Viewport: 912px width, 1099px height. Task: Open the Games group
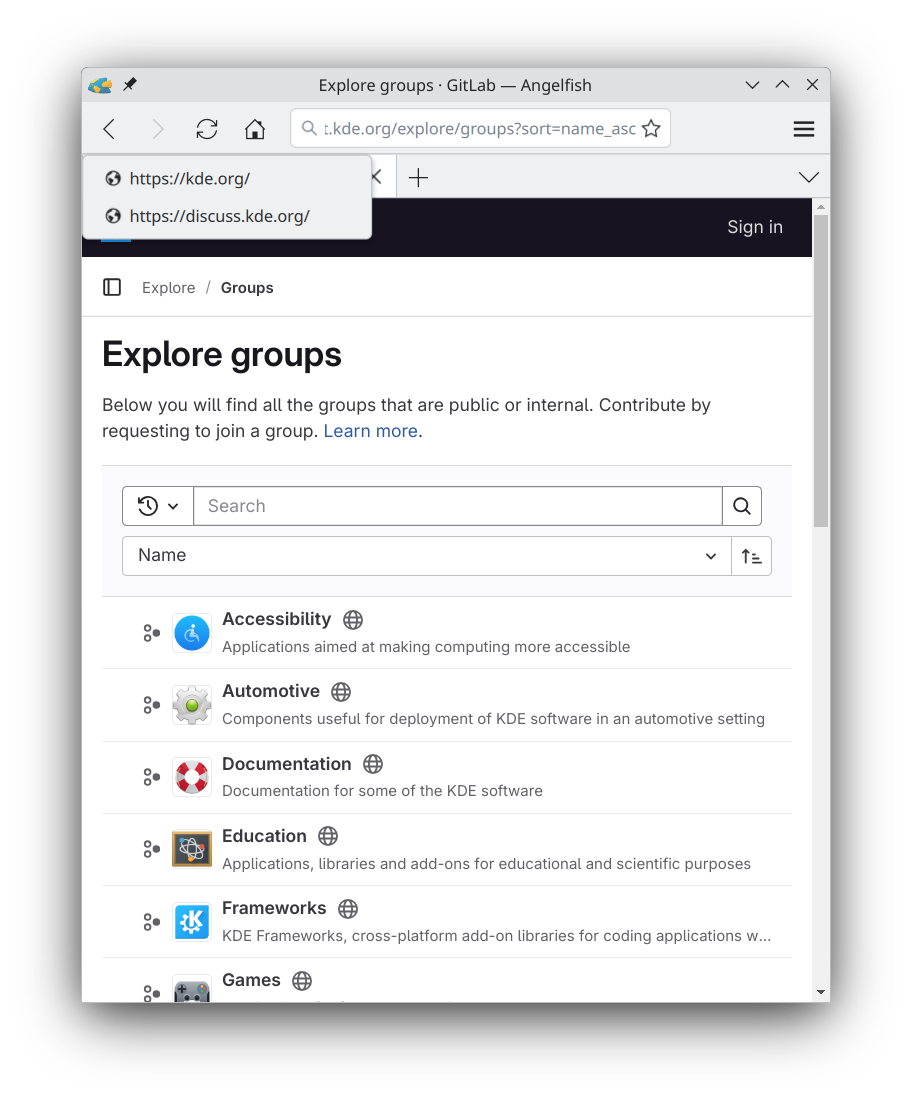pyautogui.click(x=251, y=981)
